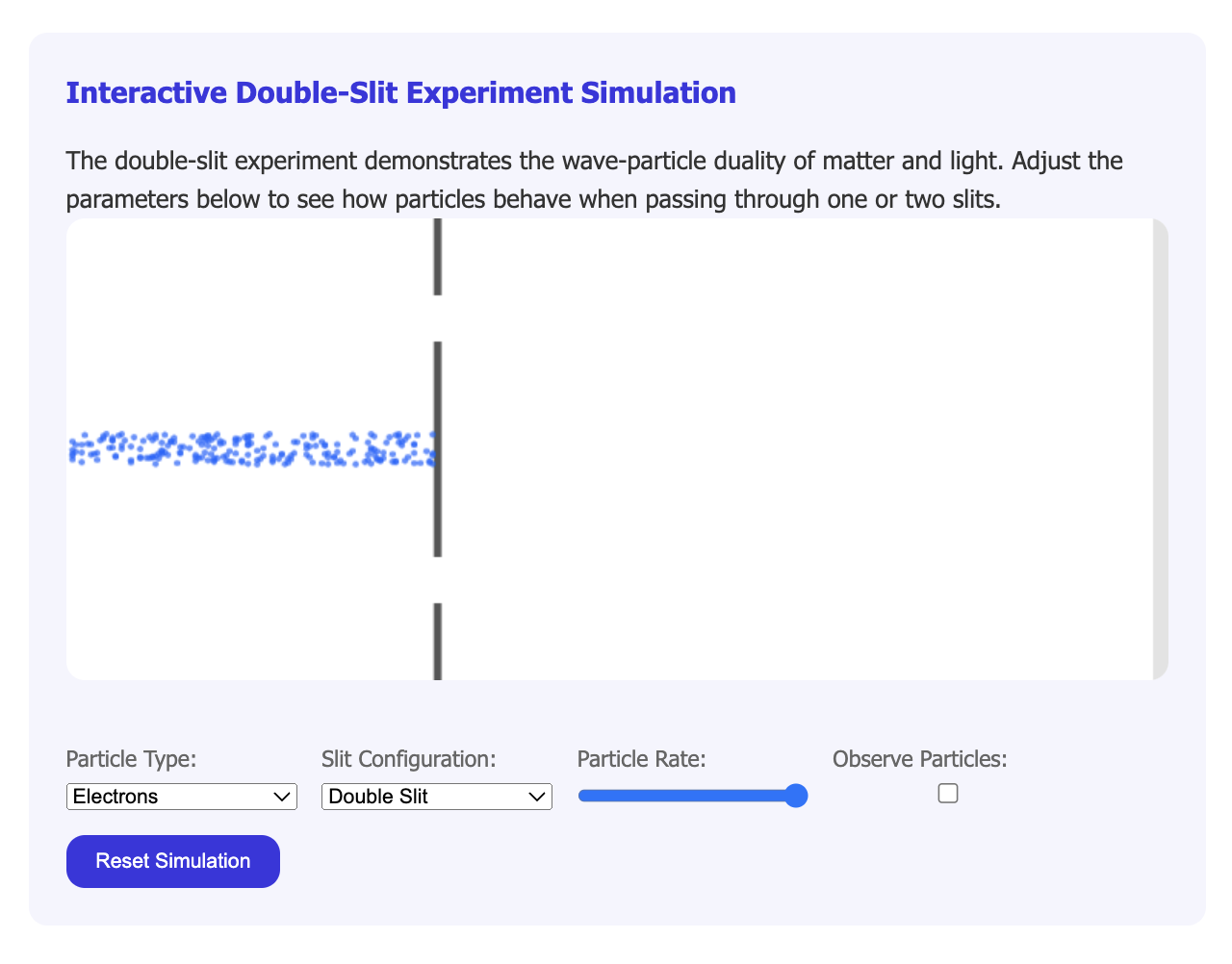Image resolution: width=1232 pixels, height=964 pixels.
Task: Click the Particle Rate label
Action: tap(641, 759)
